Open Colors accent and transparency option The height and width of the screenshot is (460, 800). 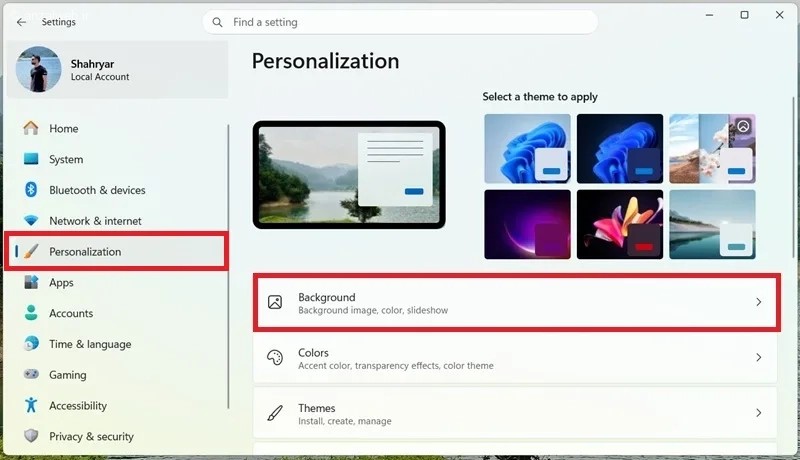point(515,358)
